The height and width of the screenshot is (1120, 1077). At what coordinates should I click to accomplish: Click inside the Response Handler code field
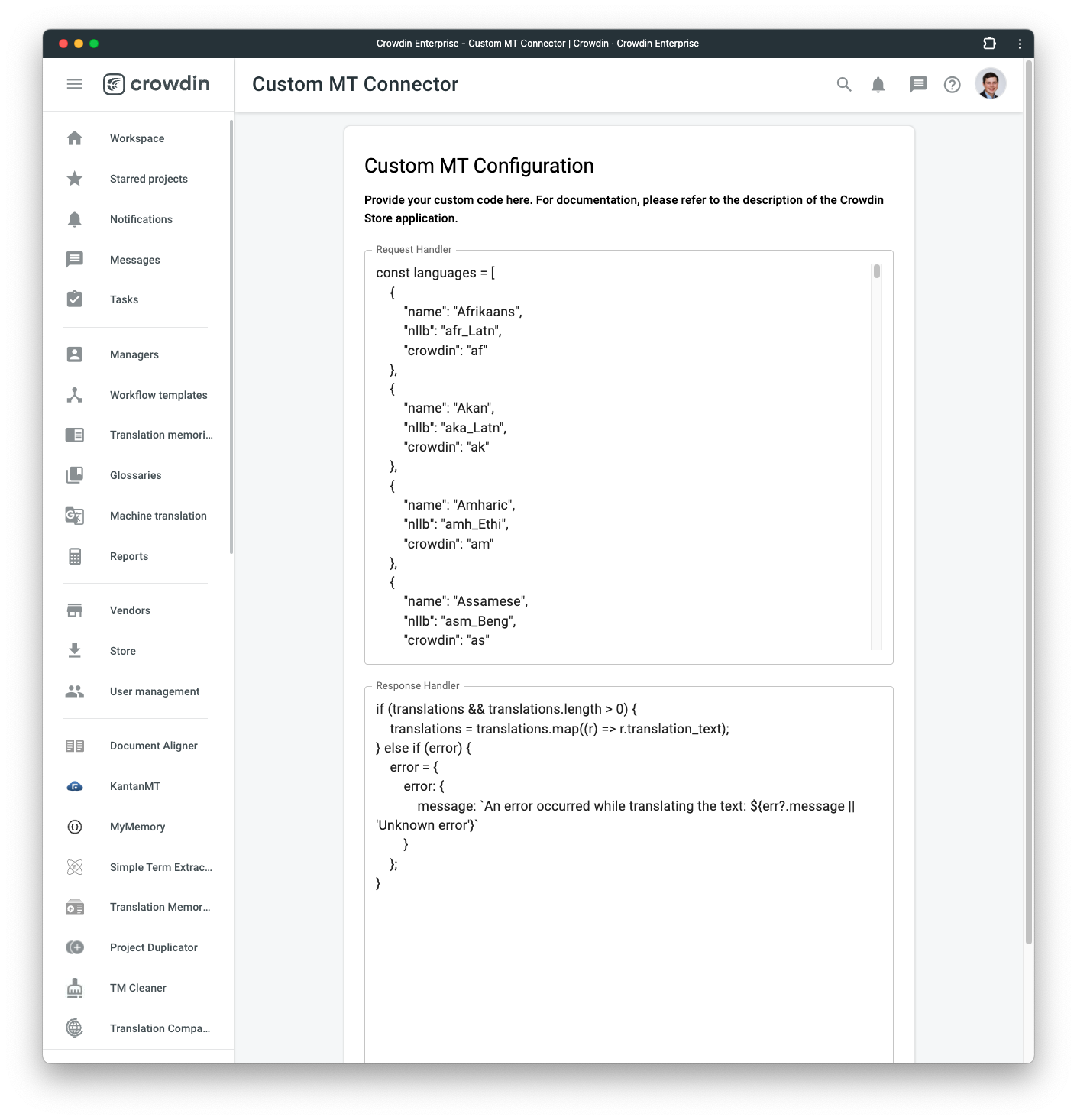[x=629, y=875]
